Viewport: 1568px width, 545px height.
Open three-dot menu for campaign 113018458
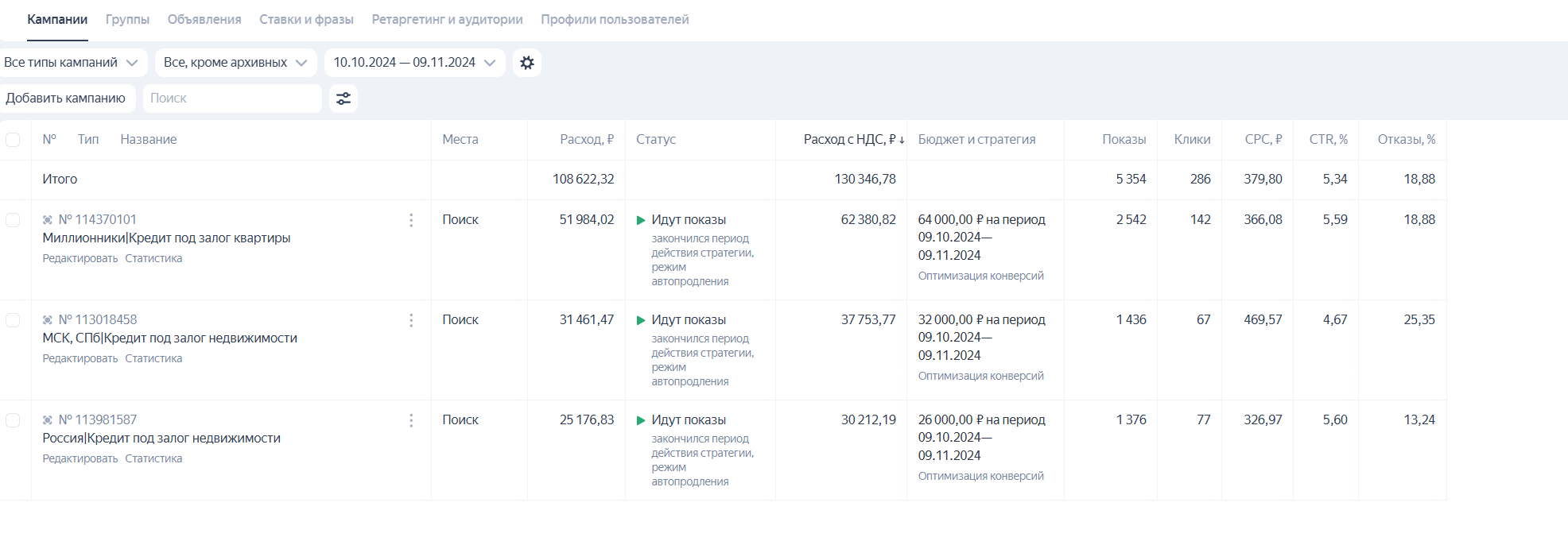point(411,320)
